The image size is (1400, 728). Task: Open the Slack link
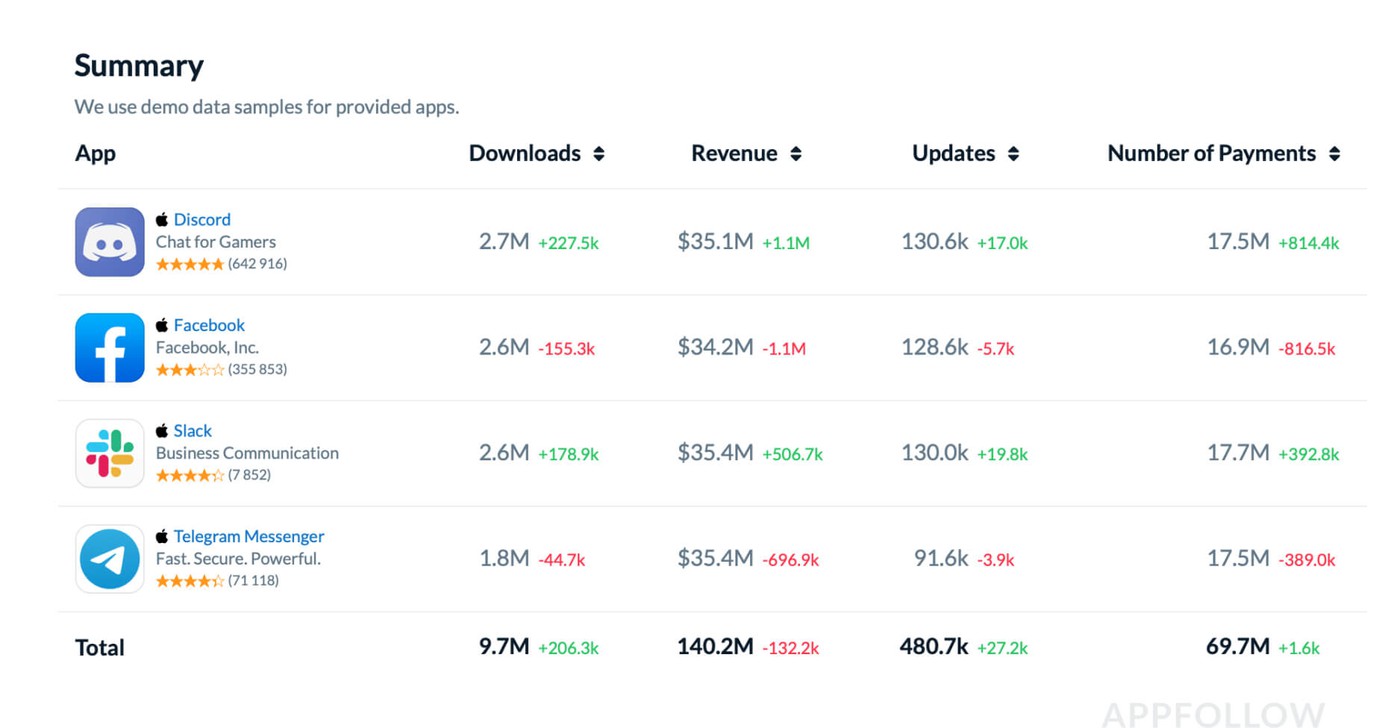[x=193, y=430]
